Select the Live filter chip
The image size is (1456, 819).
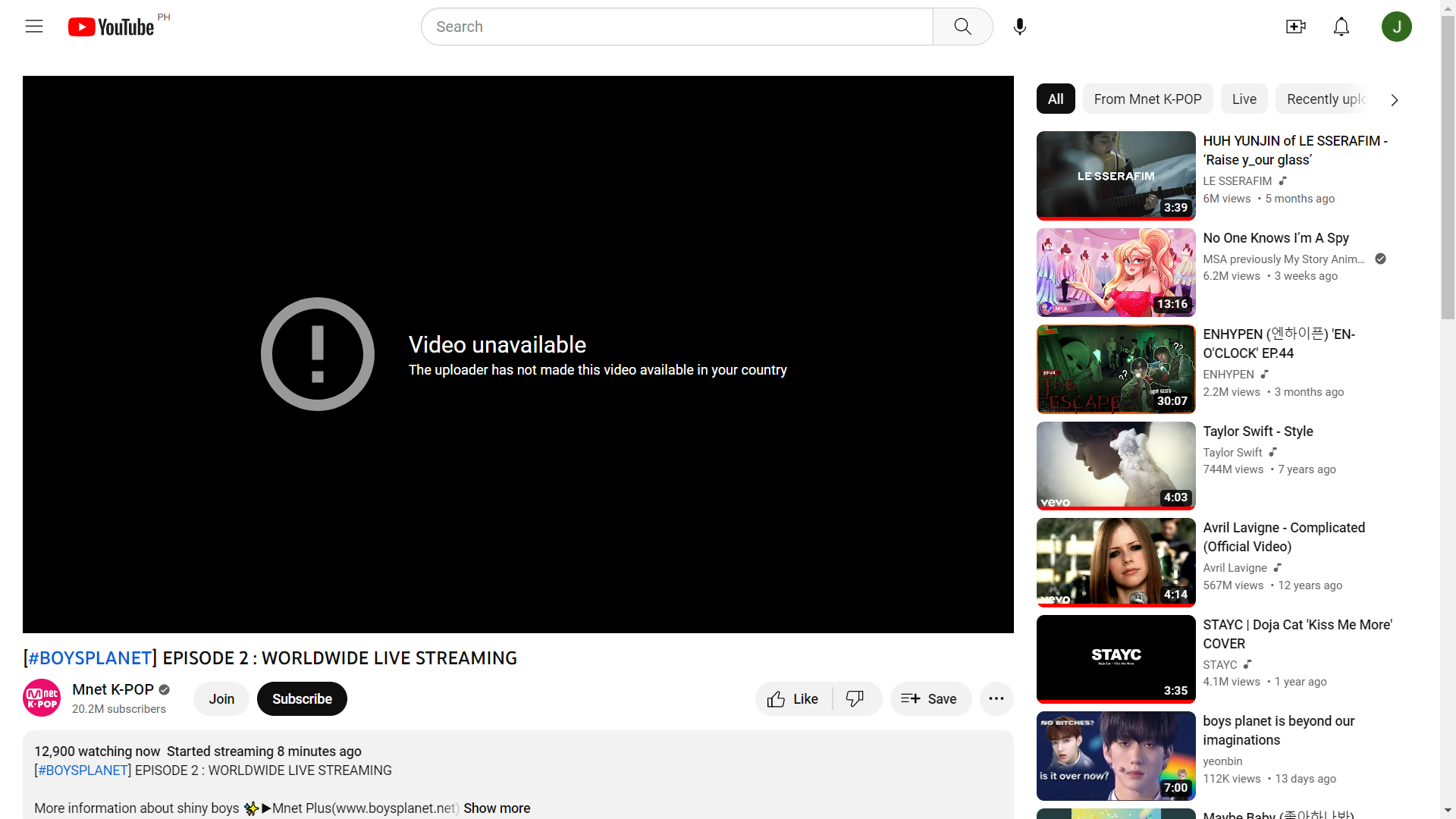(1244, 99)
